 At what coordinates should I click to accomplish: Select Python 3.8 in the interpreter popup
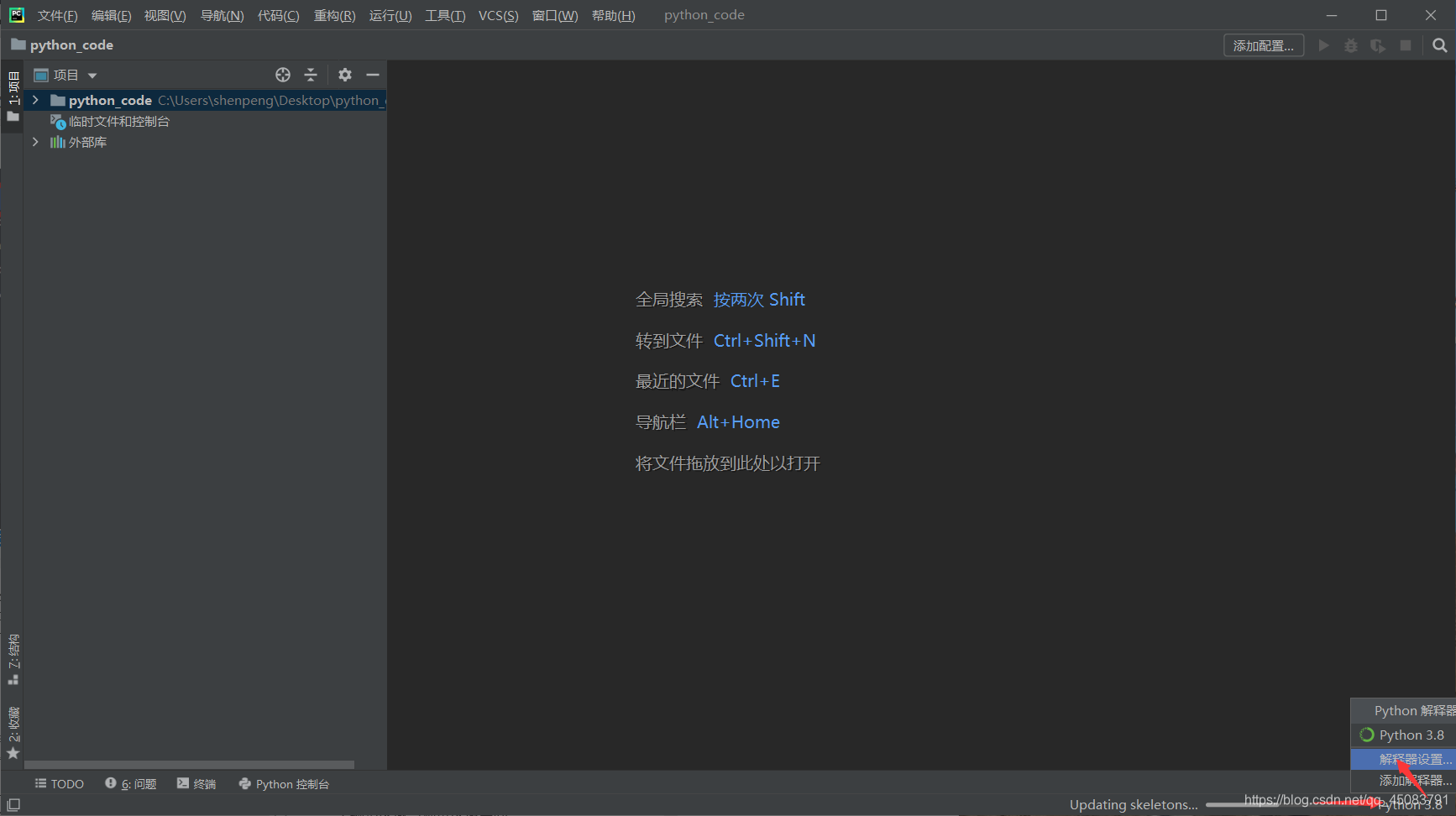1403,735
